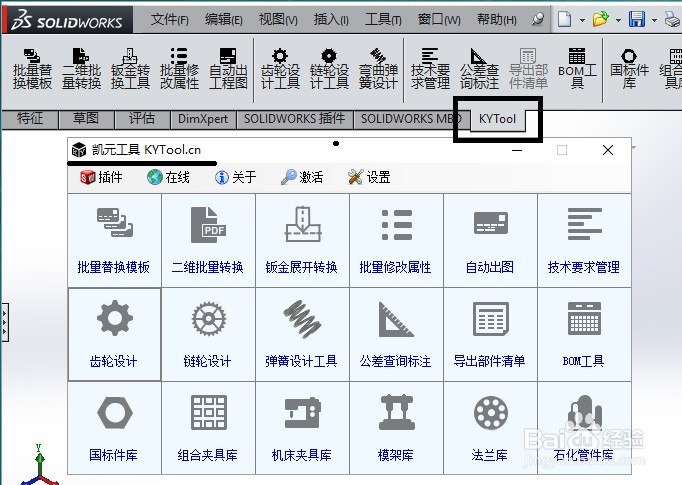Open 公差查询标注 tile in KYTool
The height and width of the screenshot is (485, 682).
click(396, 334)
